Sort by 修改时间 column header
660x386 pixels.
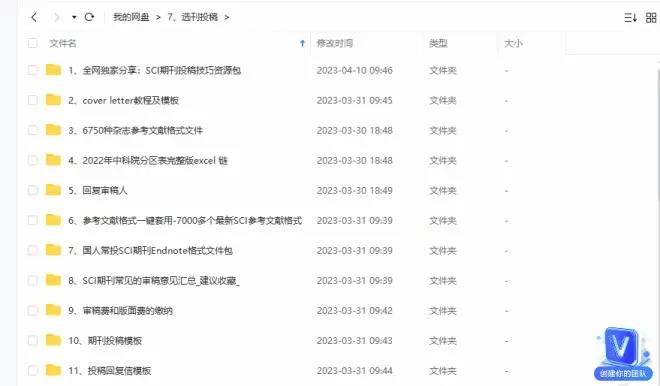(335, 43)
